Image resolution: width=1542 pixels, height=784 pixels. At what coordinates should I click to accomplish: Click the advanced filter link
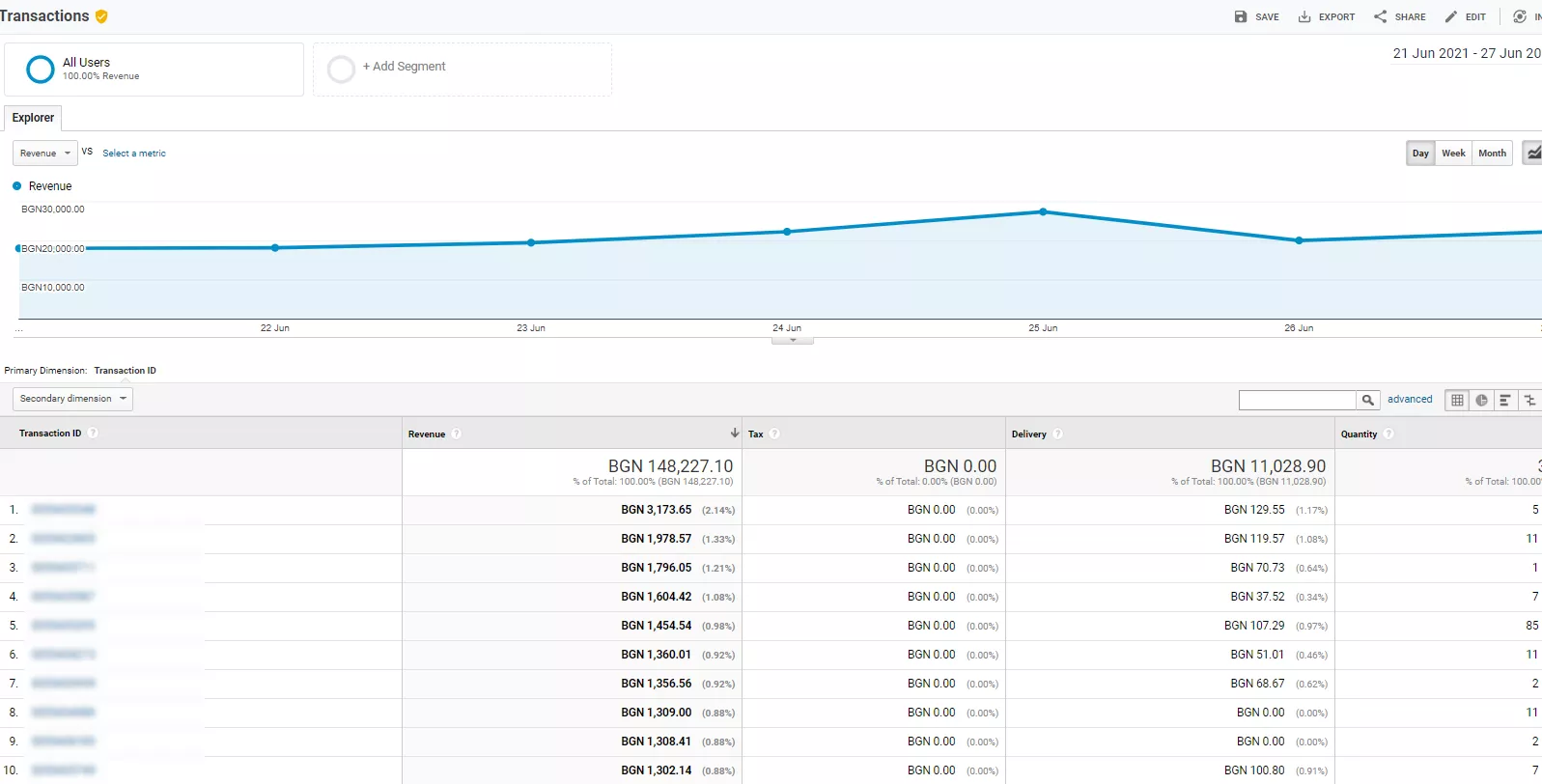pyautogui.click(x=1410, y=399)
